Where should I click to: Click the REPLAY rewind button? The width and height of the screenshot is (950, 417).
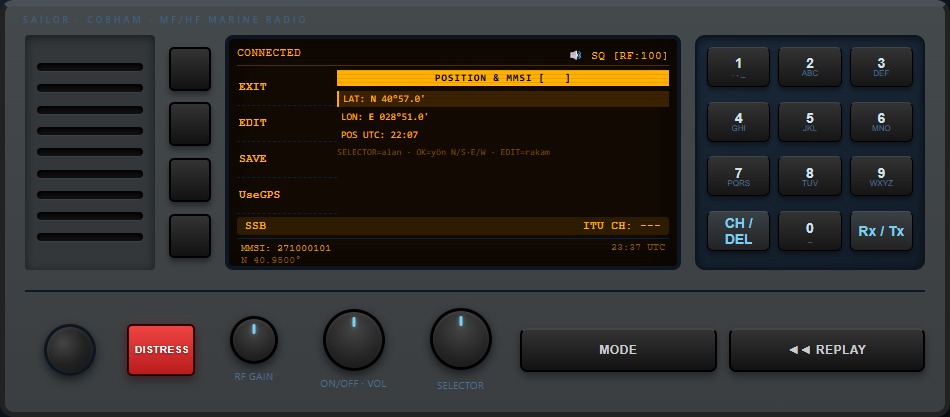coord(827,350)
